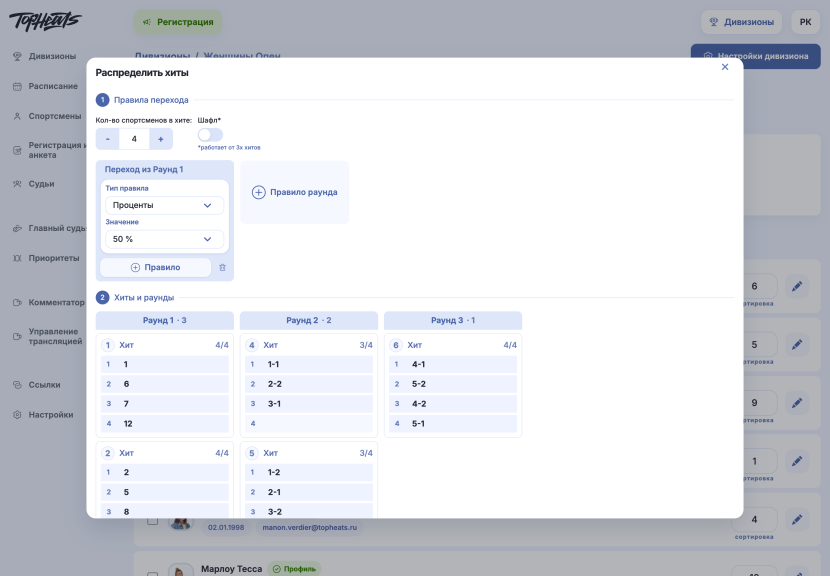Select seed 7 in the first heat
The width and height of the screenshot is (830, 576).
(165, 403)
